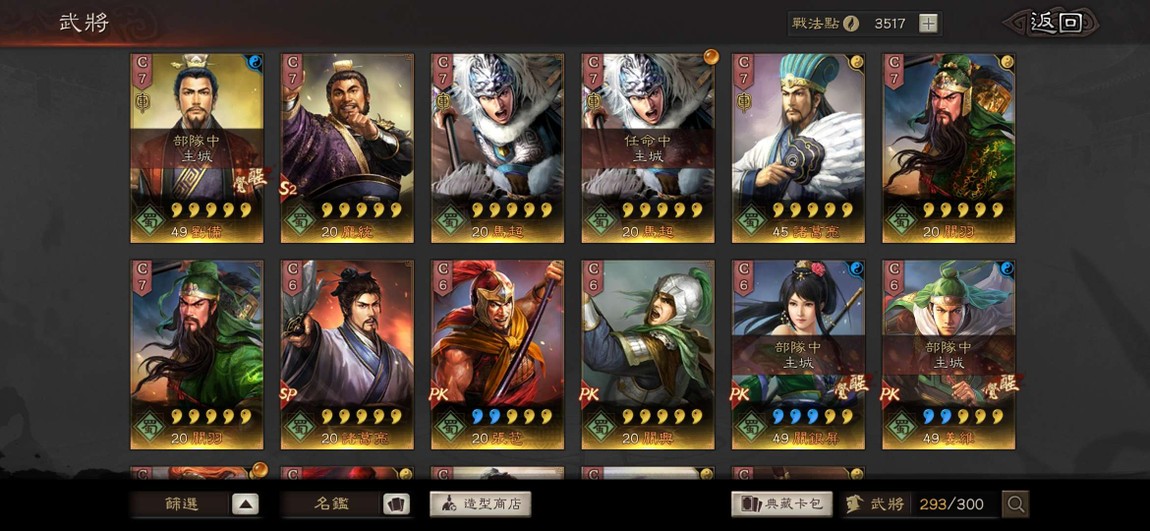Select the 諸葛亮 level 45 card
This screenshot has height=531, width=1150.
coord(798,148)
